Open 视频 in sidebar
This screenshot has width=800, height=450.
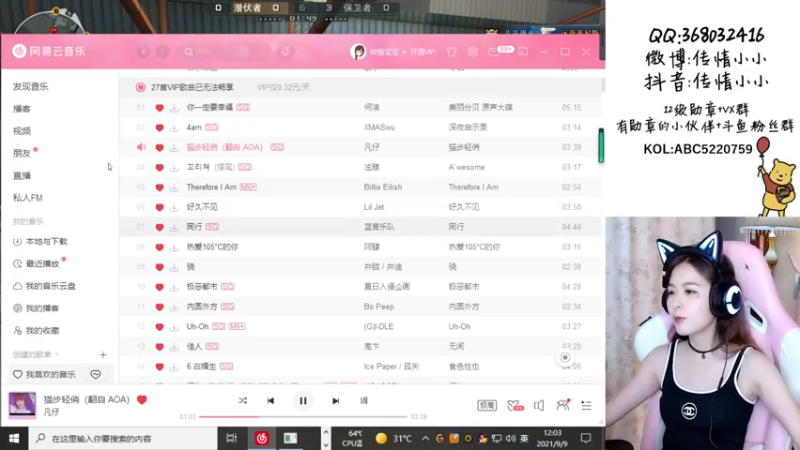[x=22, y=131]
